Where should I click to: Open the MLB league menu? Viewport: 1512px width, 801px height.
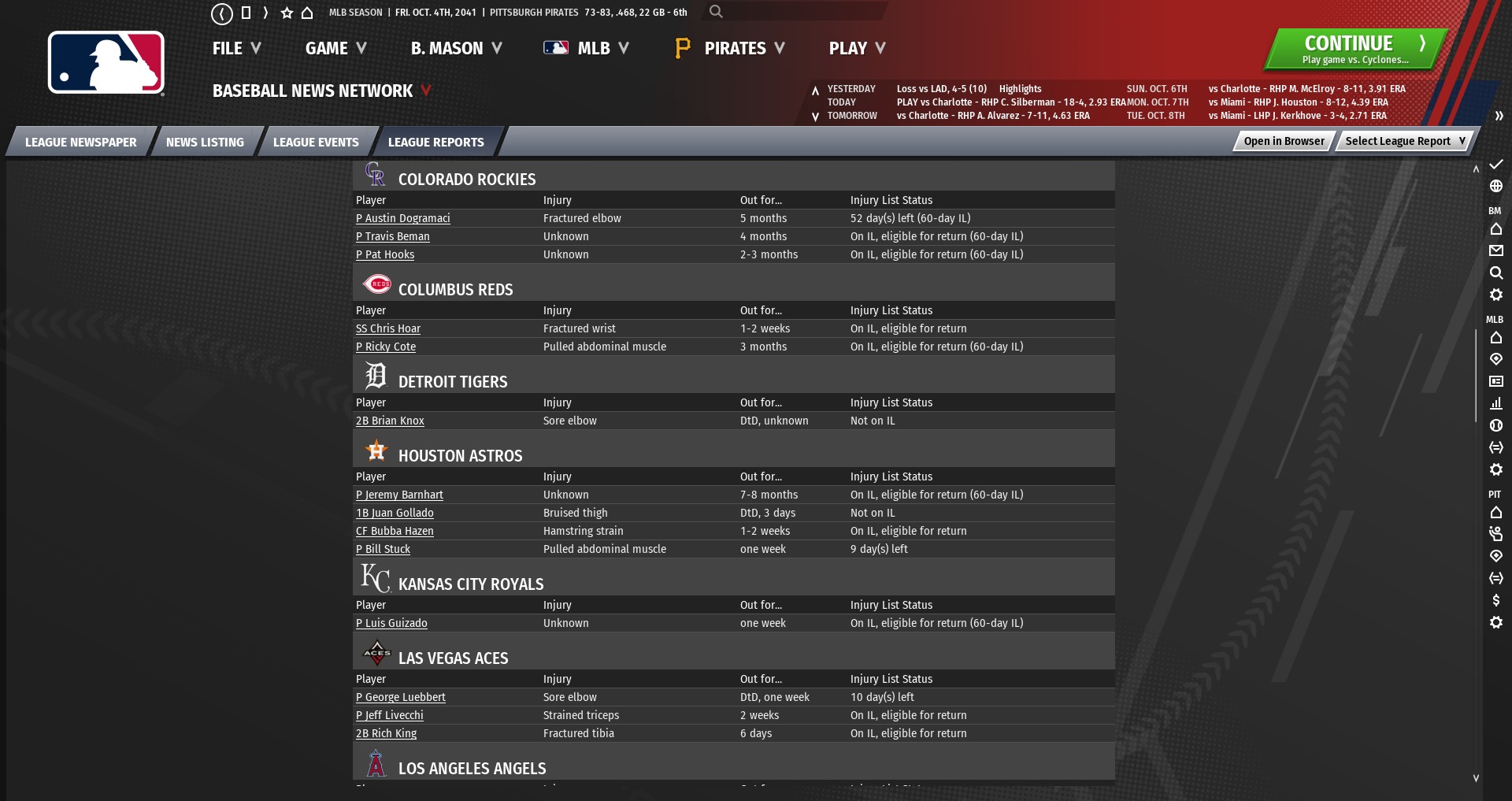point(587,48)
